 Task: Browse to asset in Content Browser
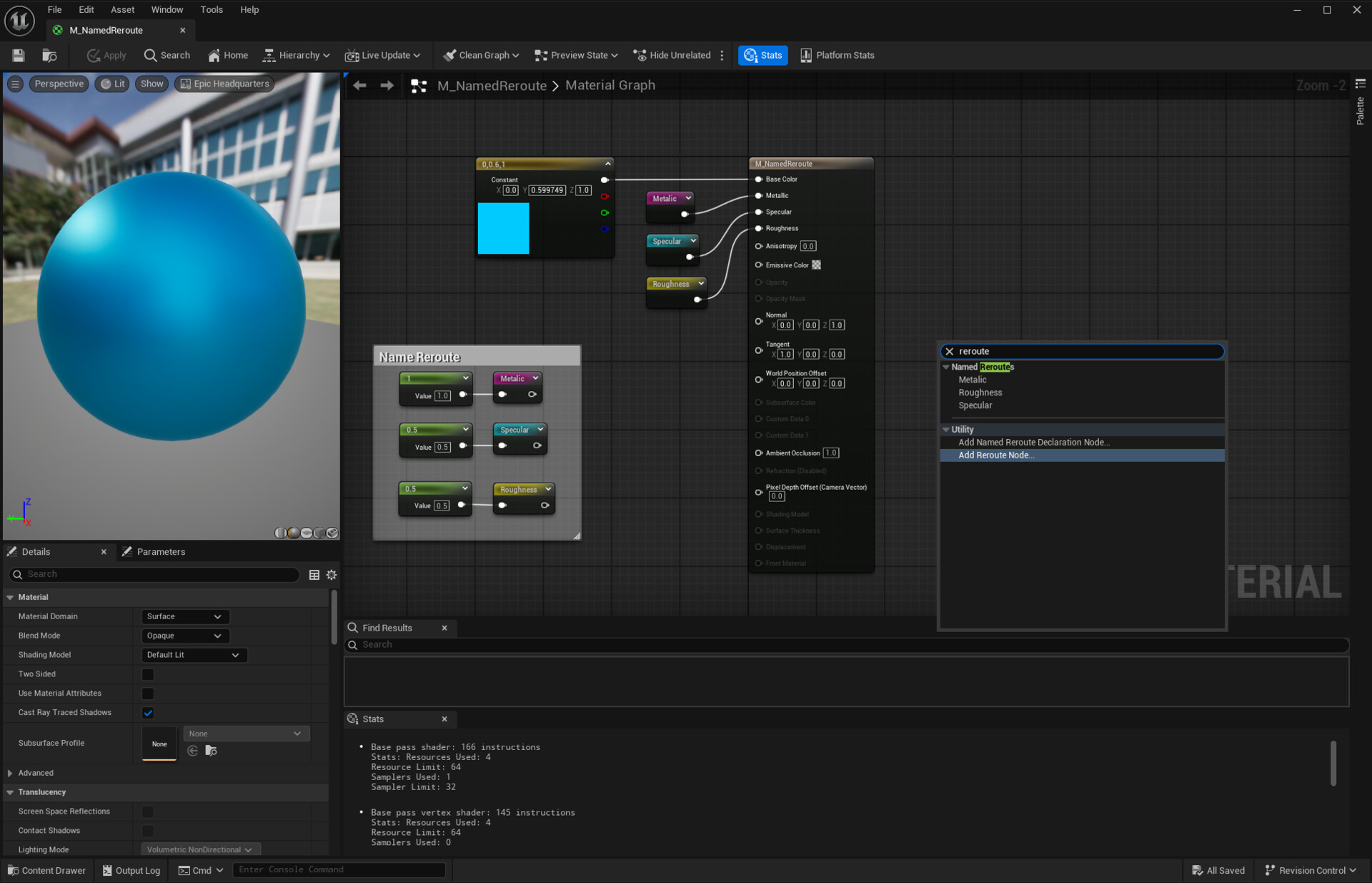[x=49, y=55]
